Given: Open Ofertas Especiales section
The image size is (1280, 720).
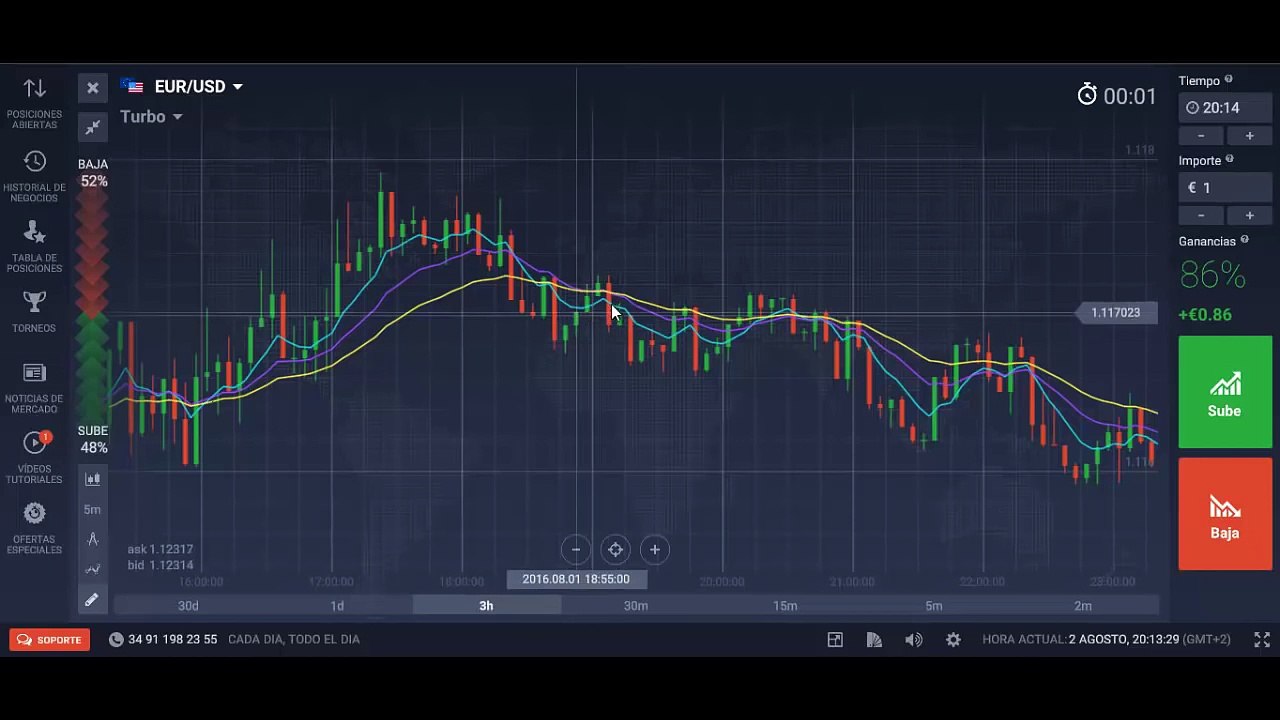Looking at the screenshot, I should pos(34,528).
